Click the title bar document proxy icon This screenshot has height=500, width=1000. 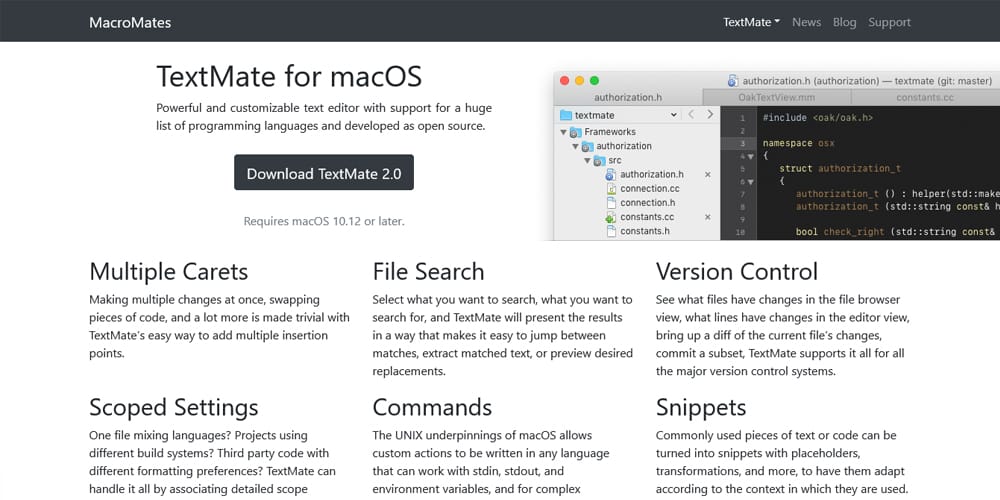coord(733,81)
